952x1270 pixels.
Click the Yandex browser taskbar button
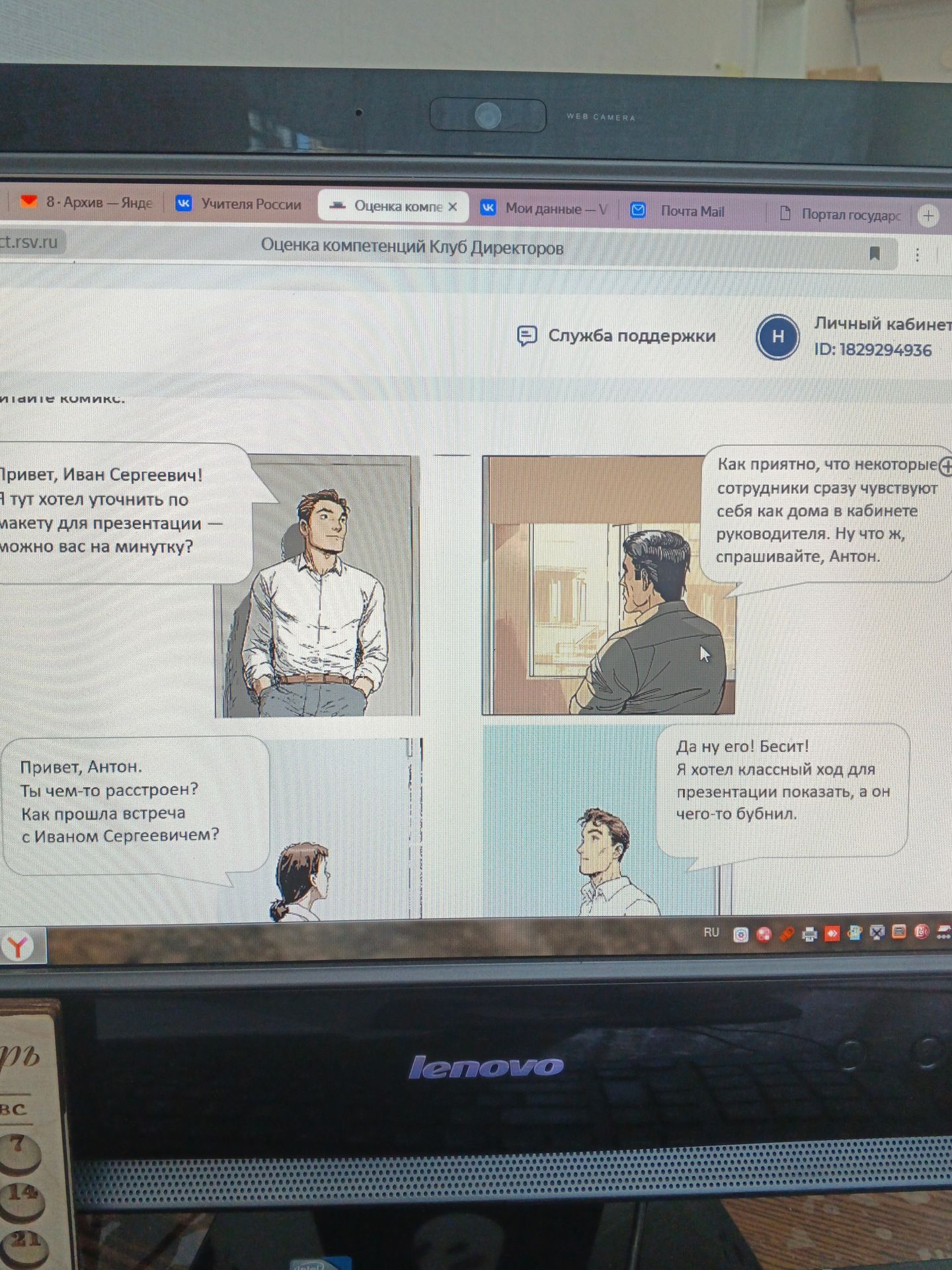[x=19, y=946]
